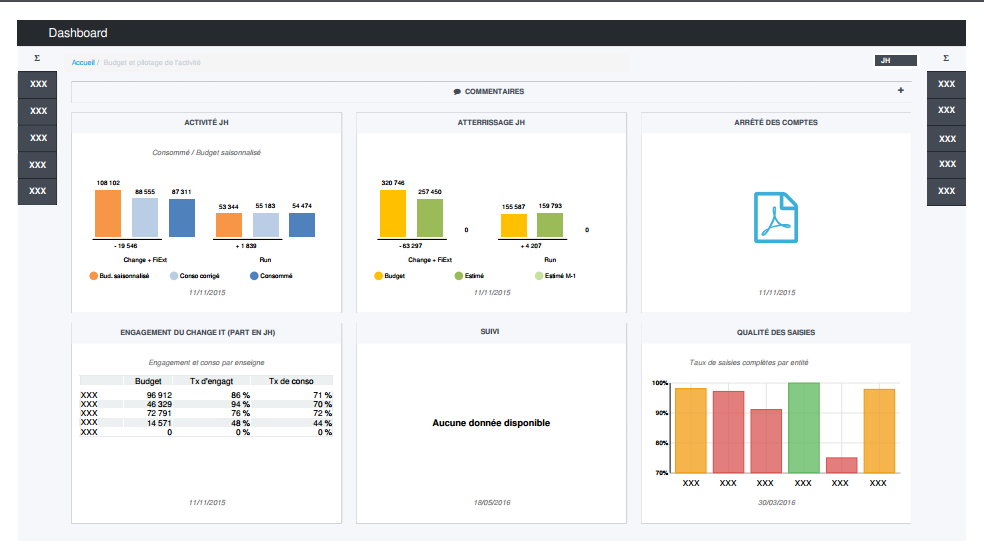Click the light blue bar labeled 88 555
The image size is (984, 559).
click(145, 218)
